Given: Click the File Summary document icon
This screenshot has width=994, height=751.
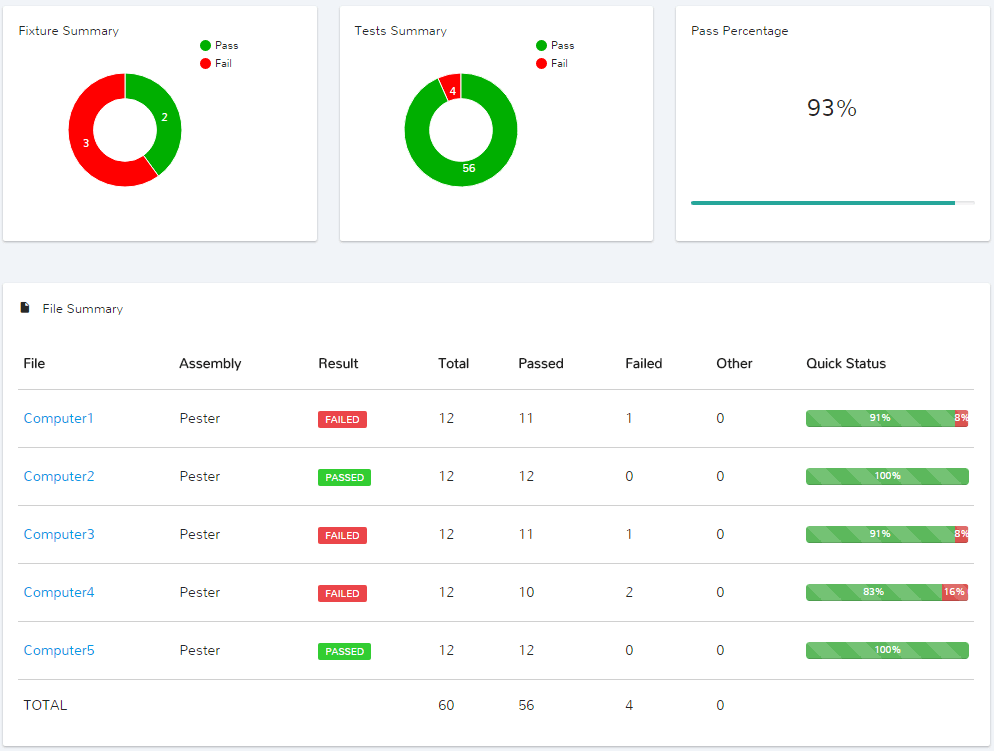Looking at the screenshot, I should [x=25, y=307].
